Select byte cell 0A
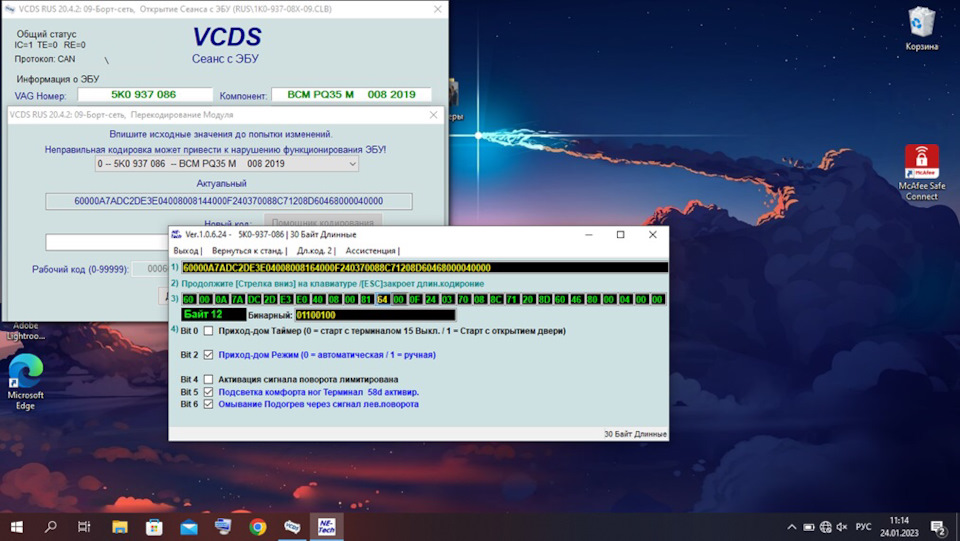This screenshot has height=541, width=960. pyautogui.click(x=221, y=299)
